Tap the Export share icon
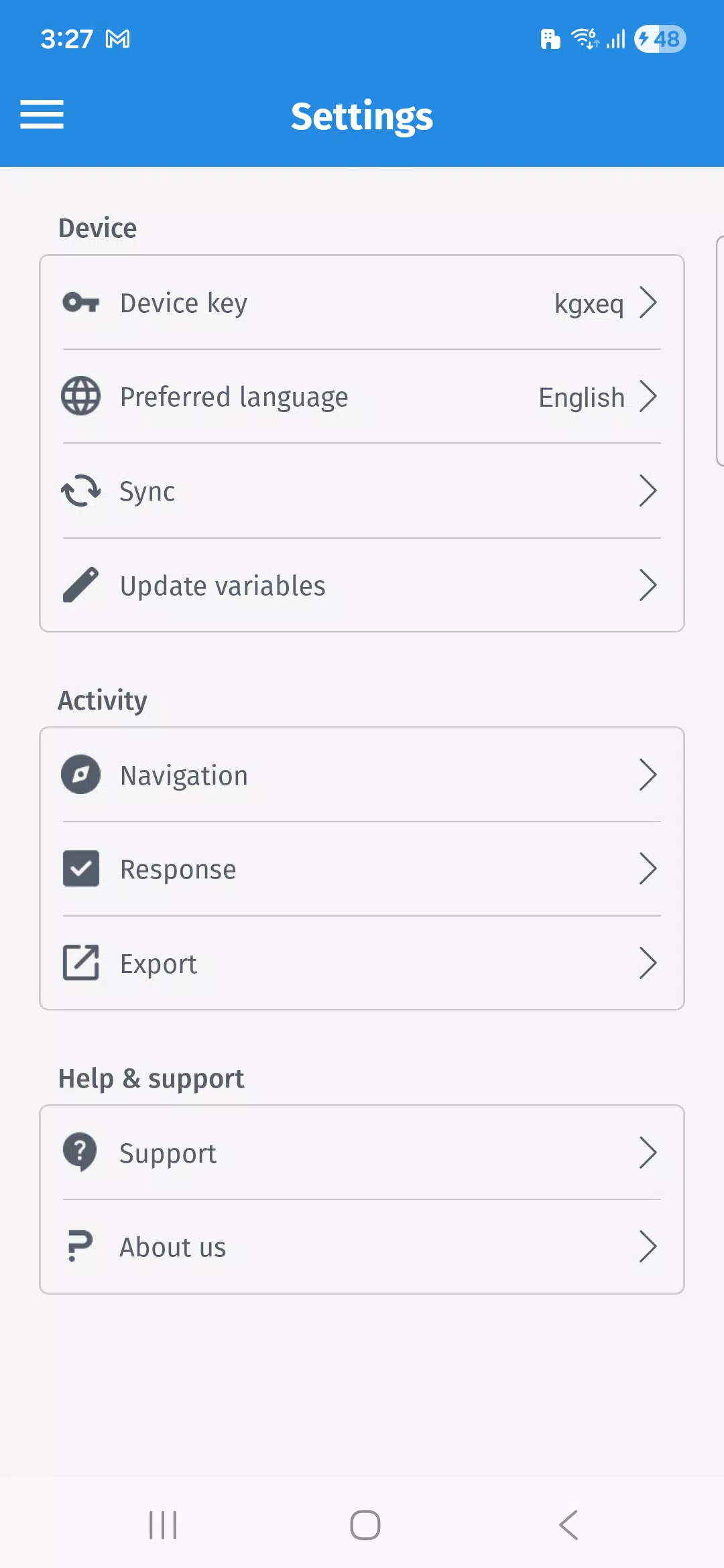 (x=80, y=963)
